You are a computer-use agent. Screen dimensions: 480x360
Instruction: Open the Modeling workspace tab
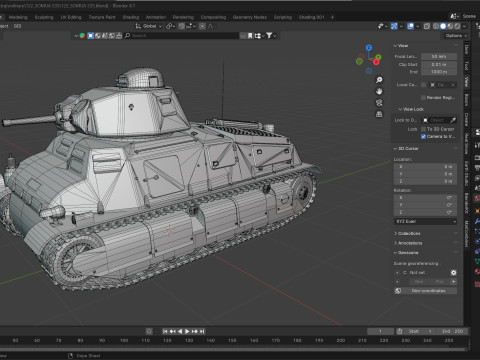tap(18, 17)
